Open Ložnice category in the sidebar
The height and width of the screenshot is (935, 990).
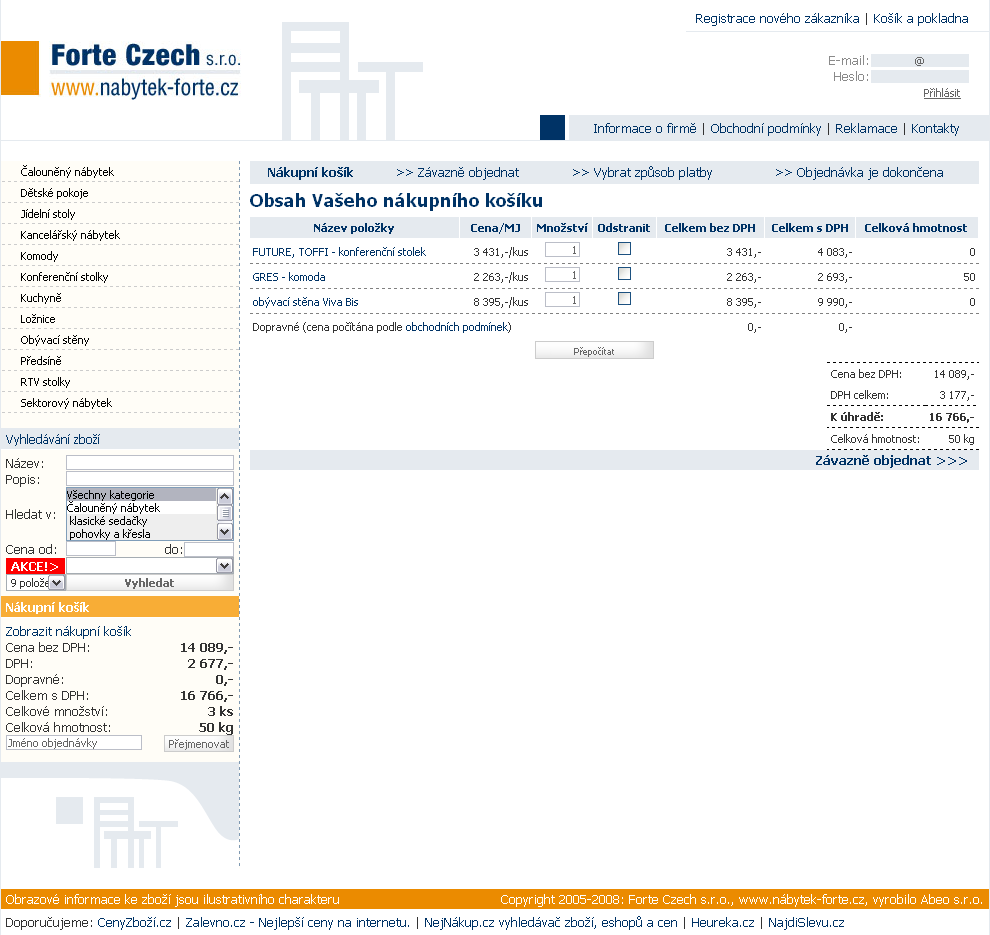38,319
